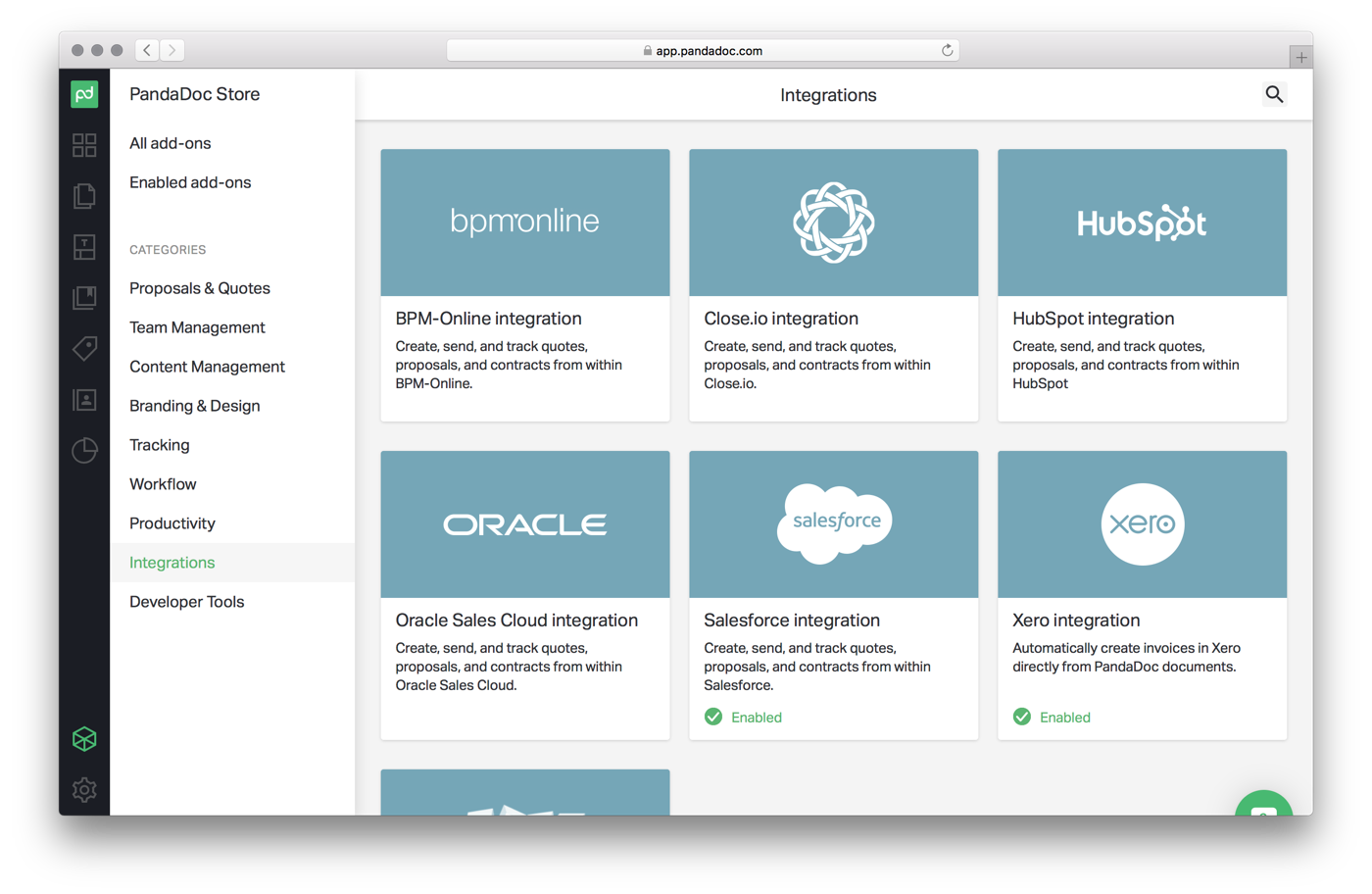This screenshot has height=894, width=1372.
Task: Show Enabled add-ons
Action: pyautogui.click(x=190, y=182)
